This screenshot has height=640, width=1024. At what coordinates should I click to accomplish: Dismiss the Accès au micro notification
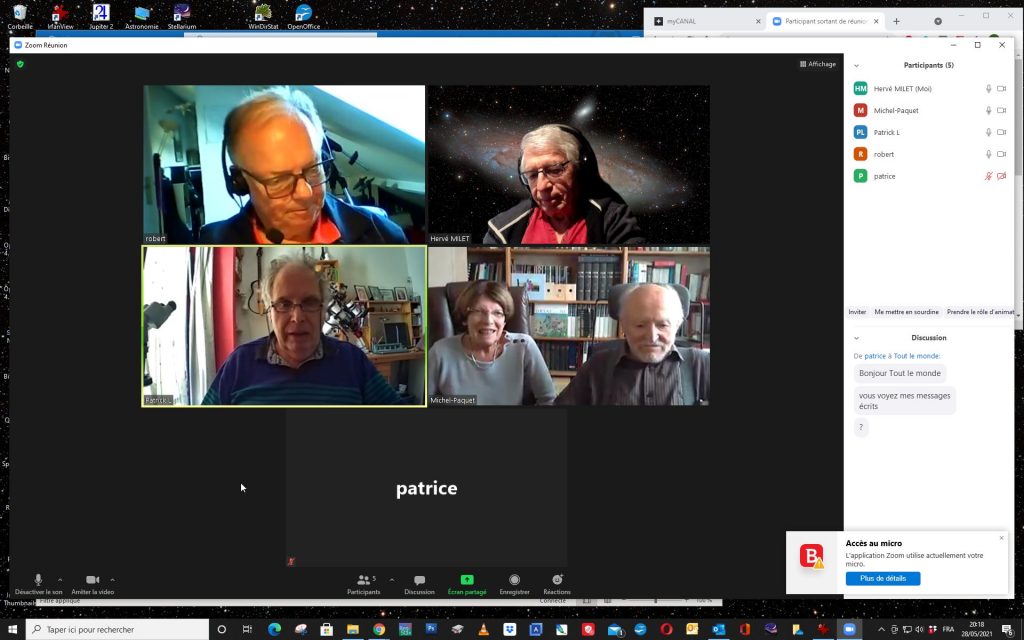coord(1002,538)
